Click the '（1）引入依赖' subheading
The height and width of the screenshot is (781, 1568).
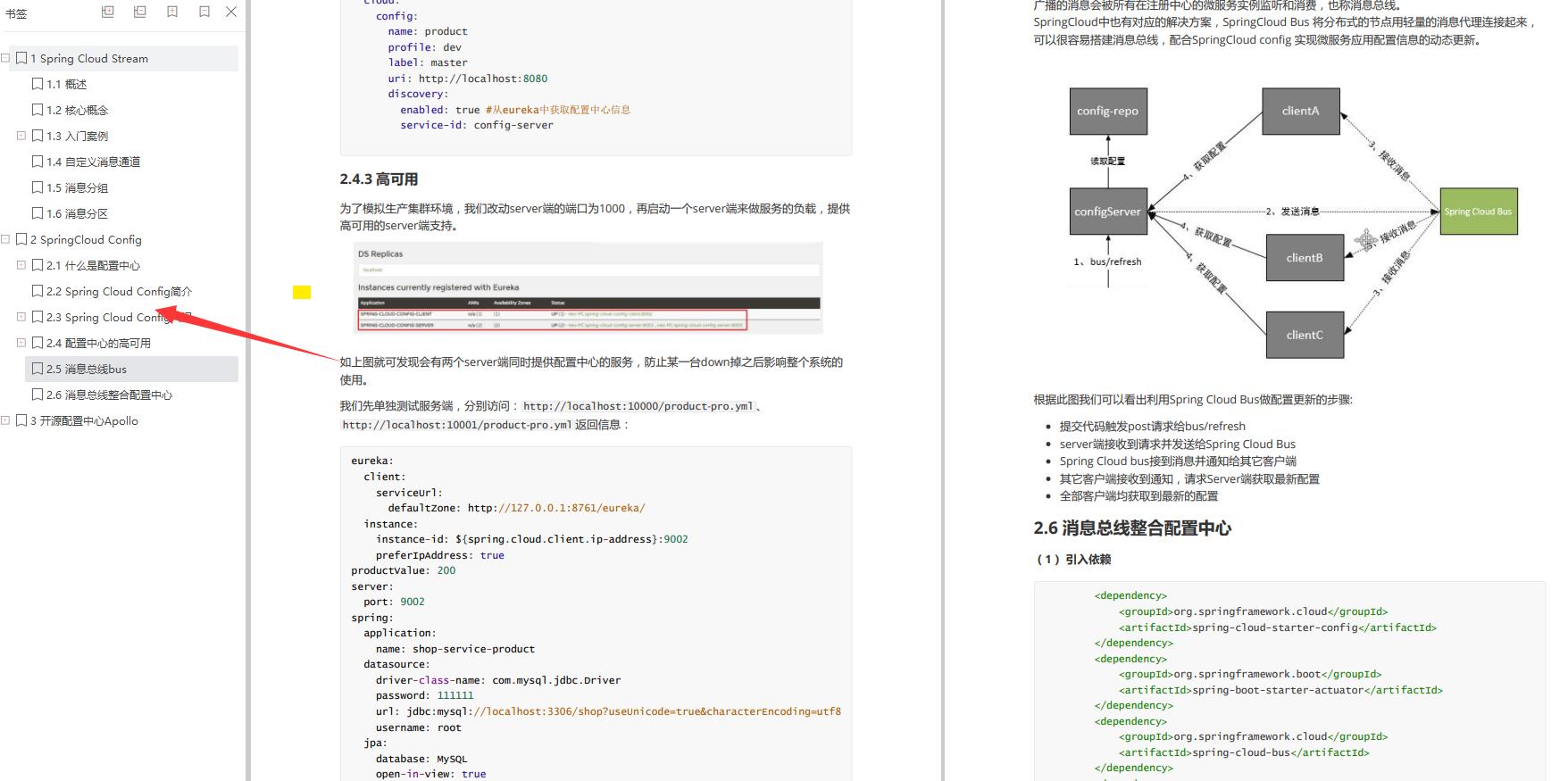point(1072,560)
